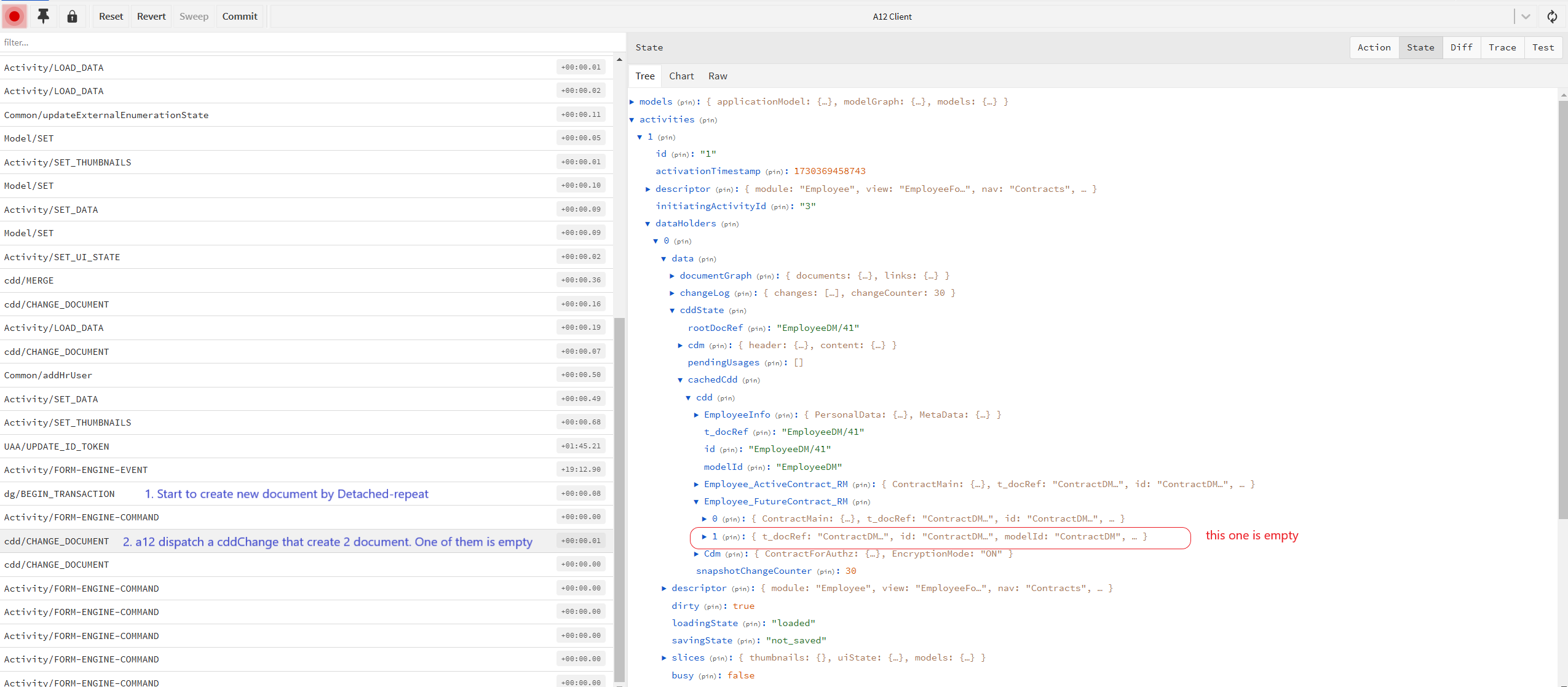This screenshot has width=1568, height=687.
Task: Toggle the pin icon in toolbar
Action: point(43,17)
